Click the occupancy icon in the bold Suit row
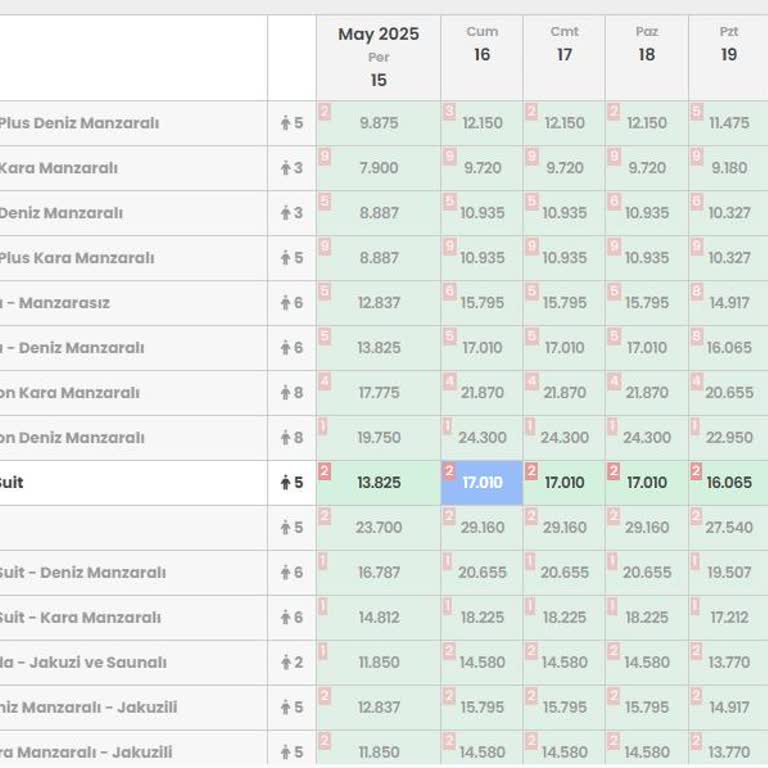768x768 pixels. 285,483
